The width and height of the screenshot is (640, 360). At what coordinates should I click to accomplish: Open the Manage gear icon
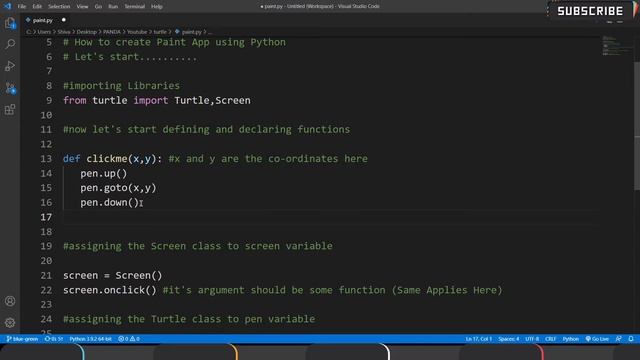(10, 322)
